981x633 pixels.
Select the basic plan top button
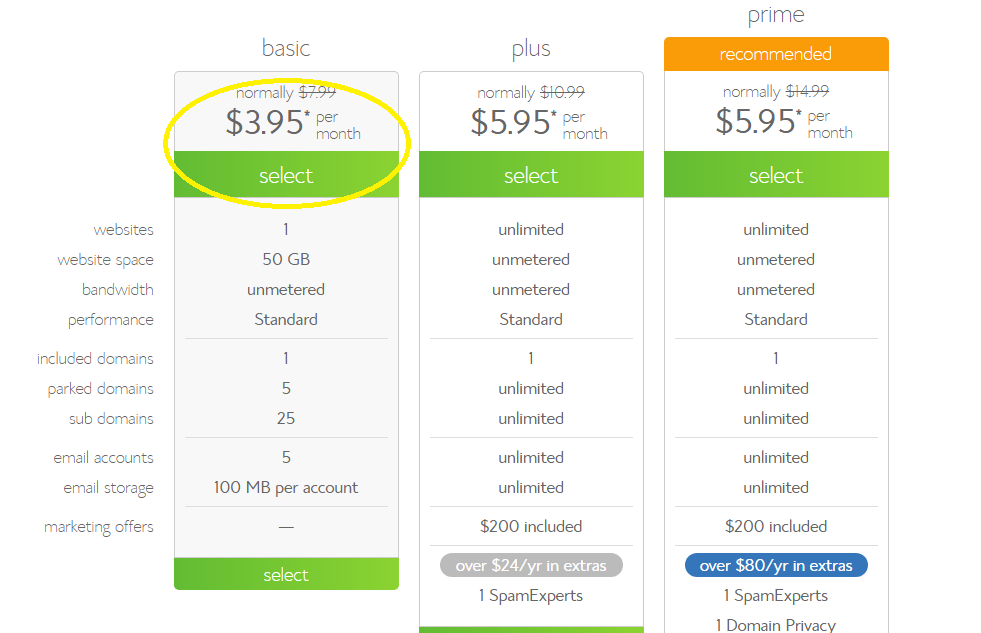pyautogui.click(x=286, y=175)
